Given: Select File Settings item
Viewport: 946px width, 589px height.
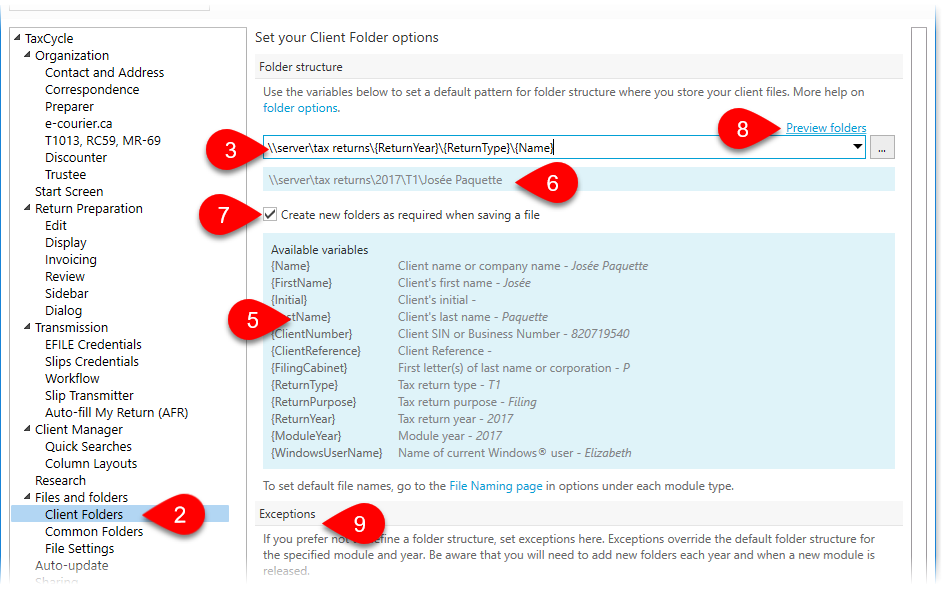Looking at the screenshot, I should pos(80,549).
